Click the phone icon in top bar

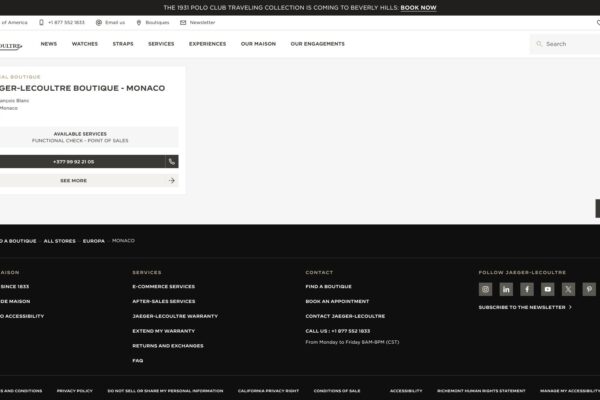click(41, 23)
